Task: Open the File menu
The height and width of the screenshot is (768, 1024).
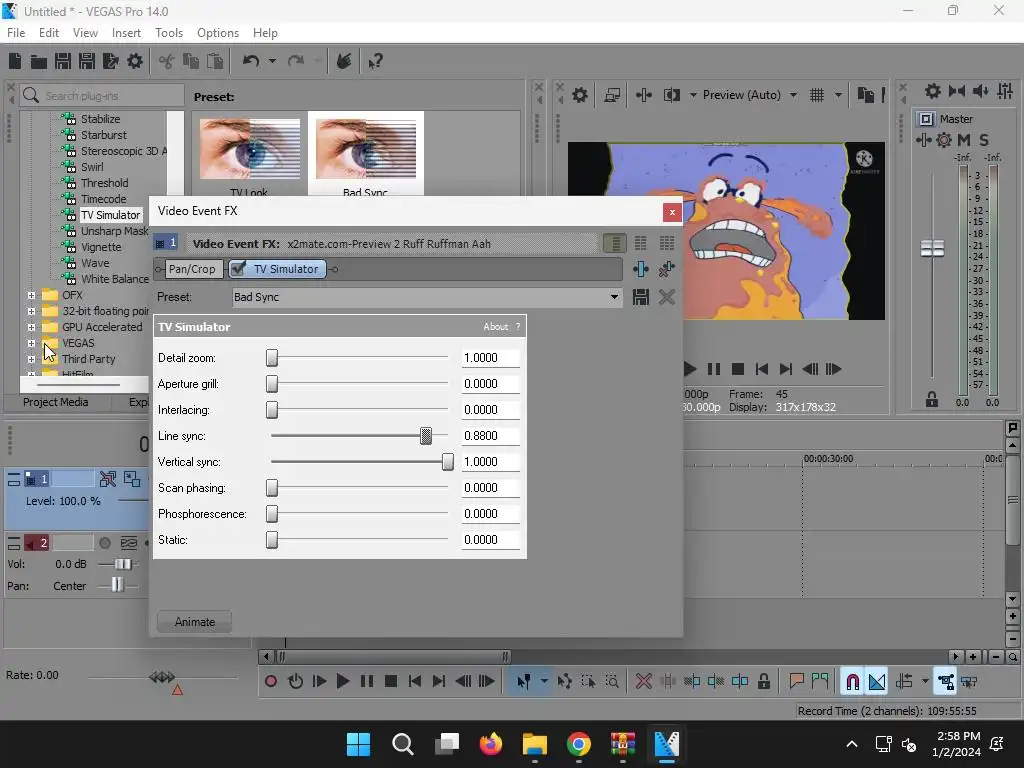Action: pos(16,33)
